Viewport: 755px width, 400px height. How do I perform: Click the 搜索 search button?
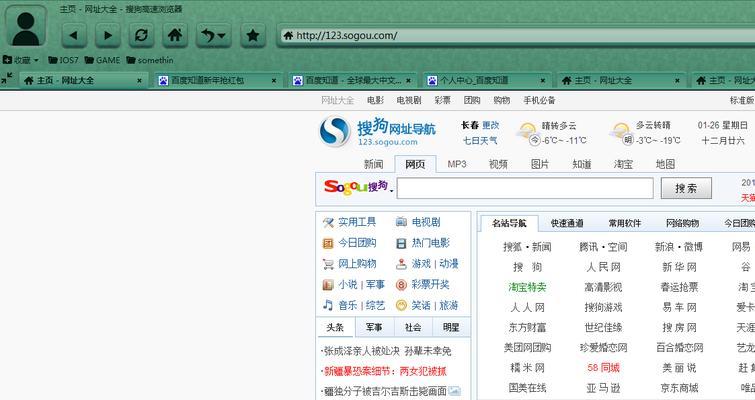(x=686, y=188)
